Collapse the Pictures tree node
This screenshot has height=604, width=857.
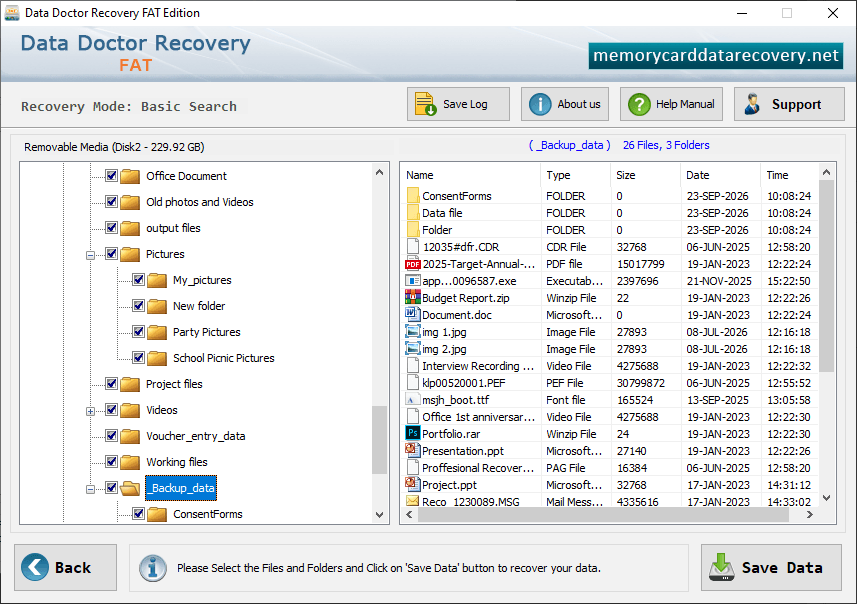point(90,255)
